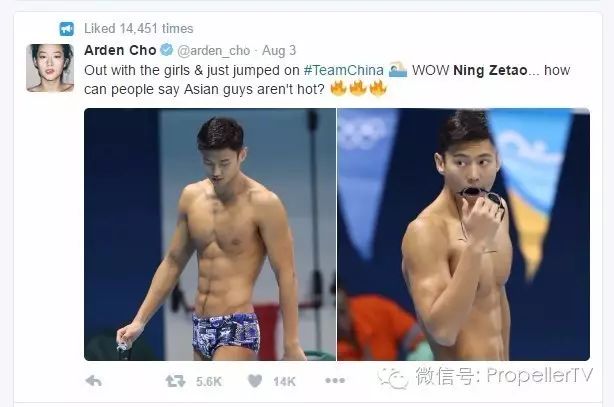The height and width of the screenshot is (407, 614).
Task: Click the 5.6K retweet count
Action: 209,382
